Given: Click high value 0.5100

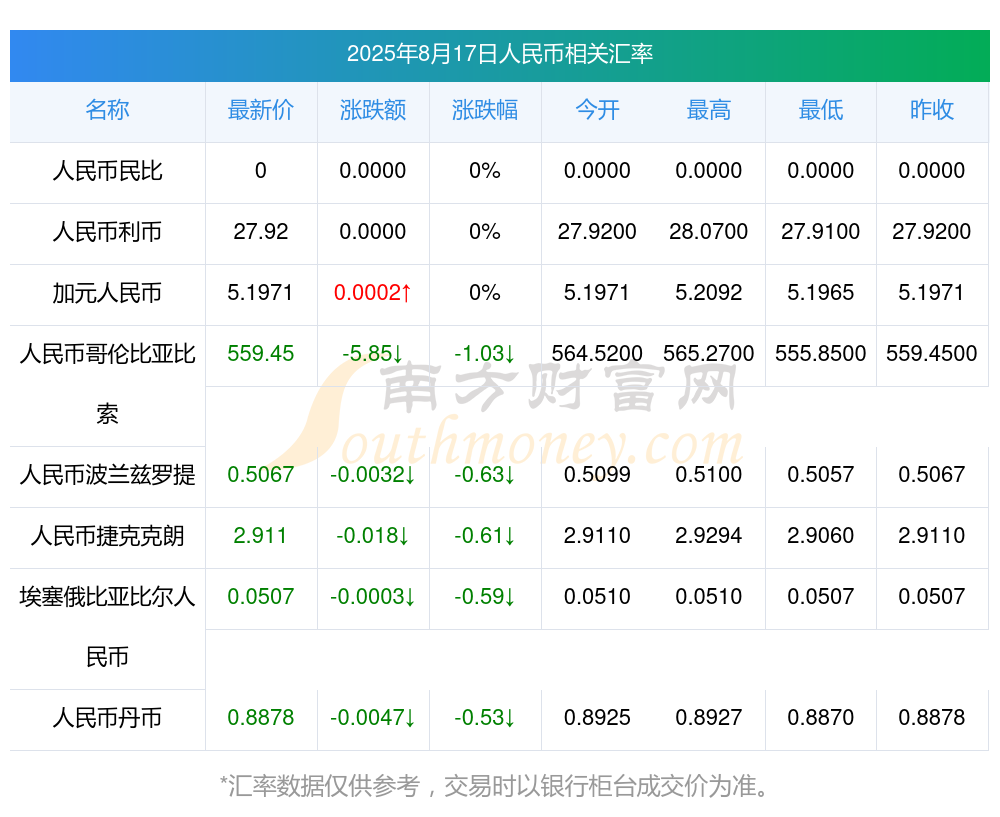Looking at the screenshot, I should pos(709,475).
